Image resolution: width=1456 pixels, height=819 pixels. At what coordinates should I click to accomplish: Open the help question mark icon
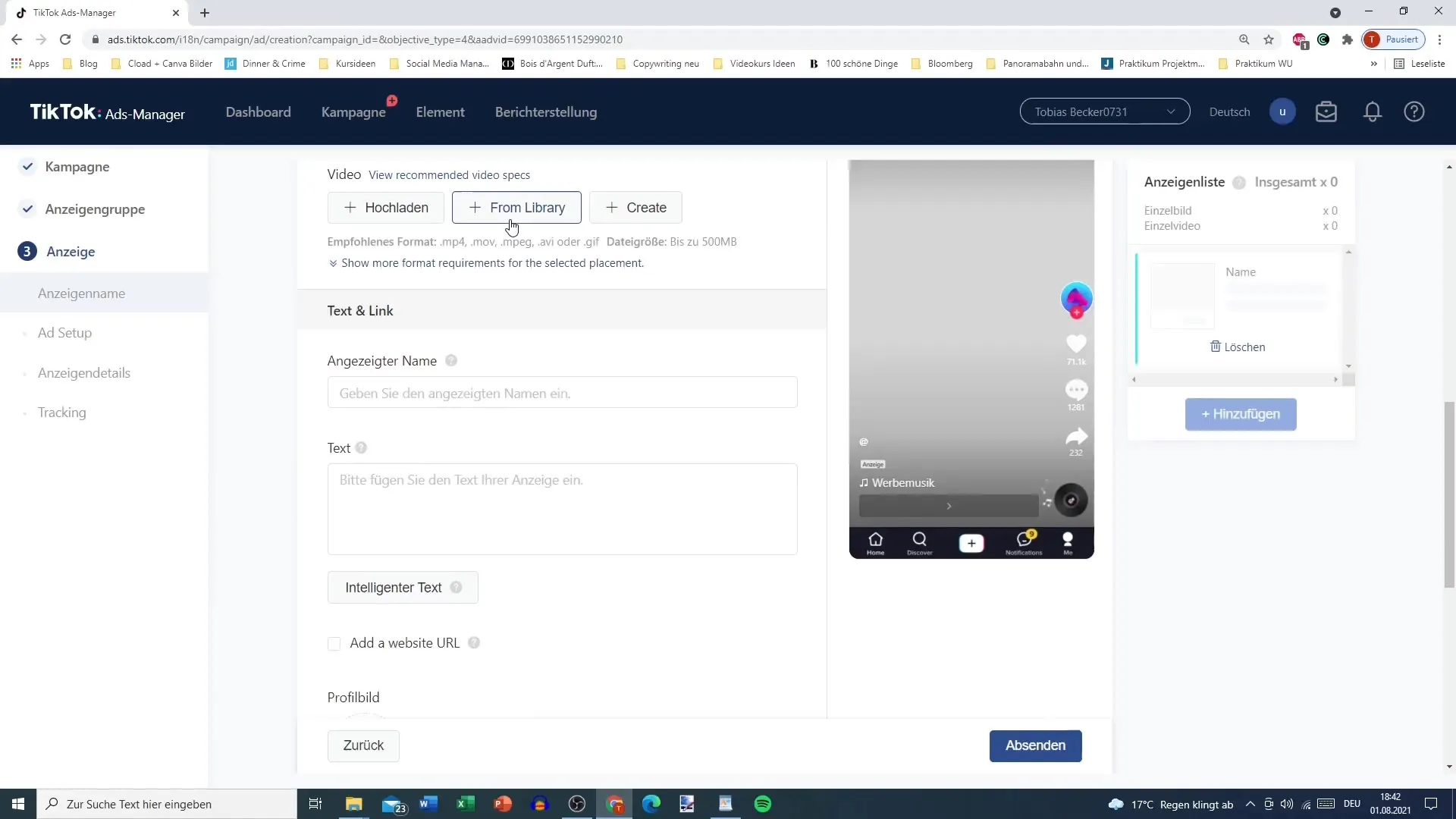tap(1414, 112)
